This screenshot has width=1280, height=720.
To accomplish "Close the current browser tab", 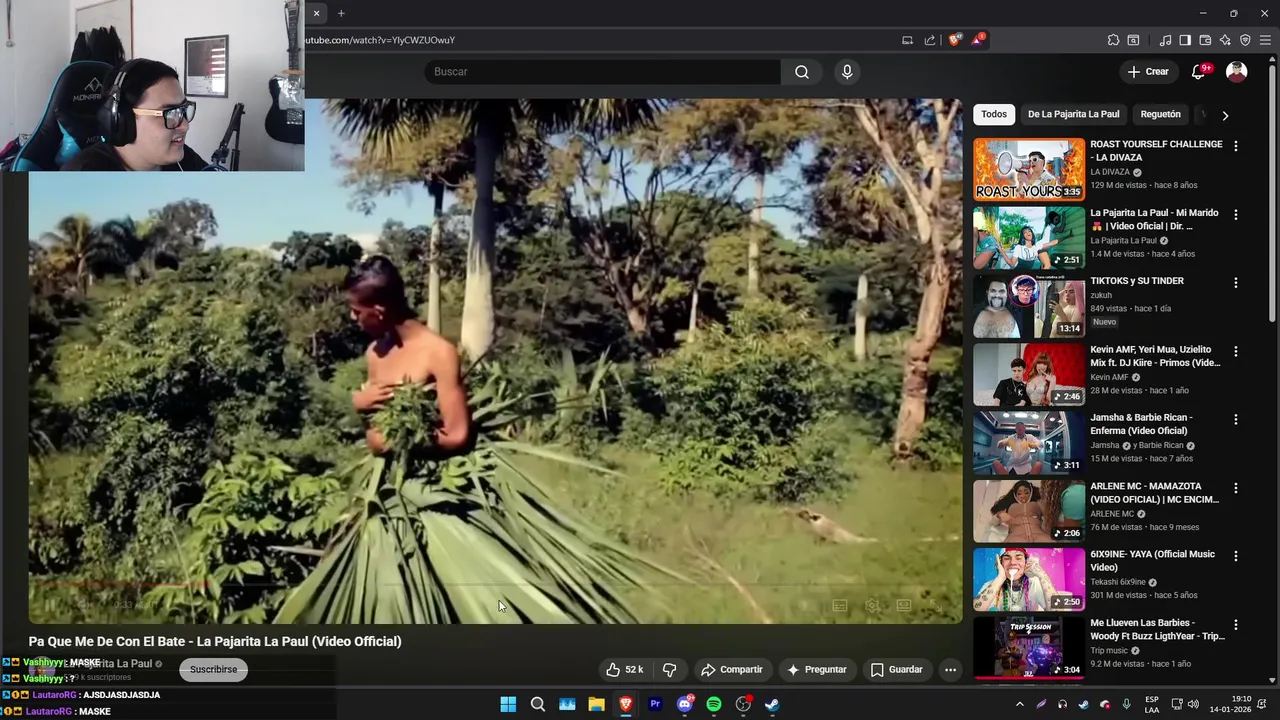I will (x=316, y=13).
